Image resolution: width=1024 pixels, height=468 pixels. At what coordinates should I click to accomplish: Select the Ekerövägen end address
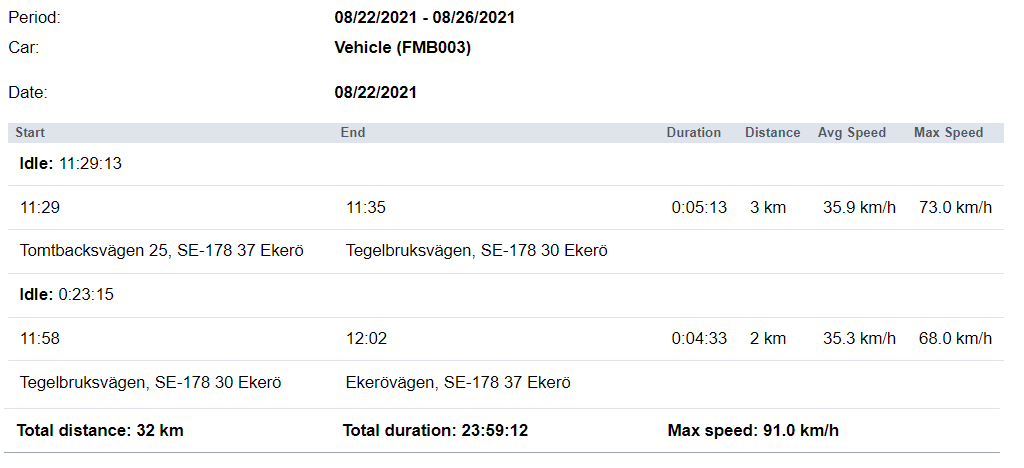pos(458,383)
